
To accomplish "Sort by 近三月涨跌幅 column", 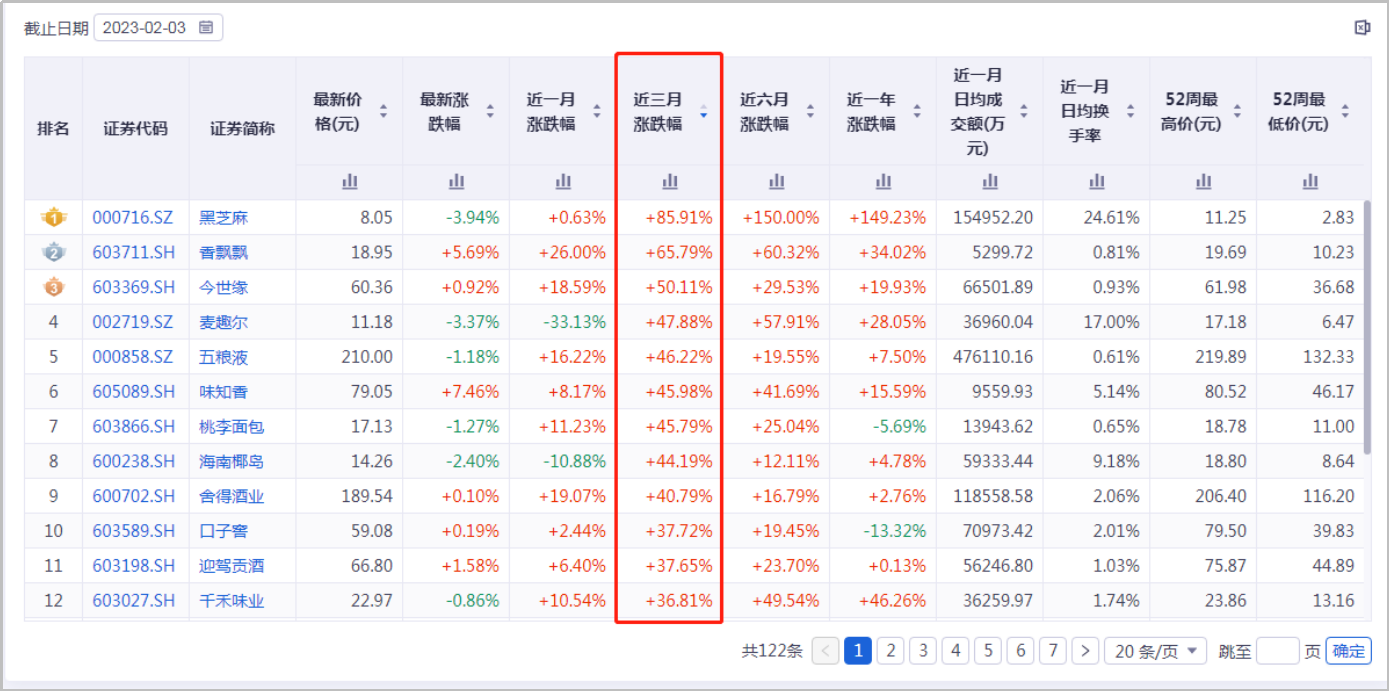I will (703, 111).
